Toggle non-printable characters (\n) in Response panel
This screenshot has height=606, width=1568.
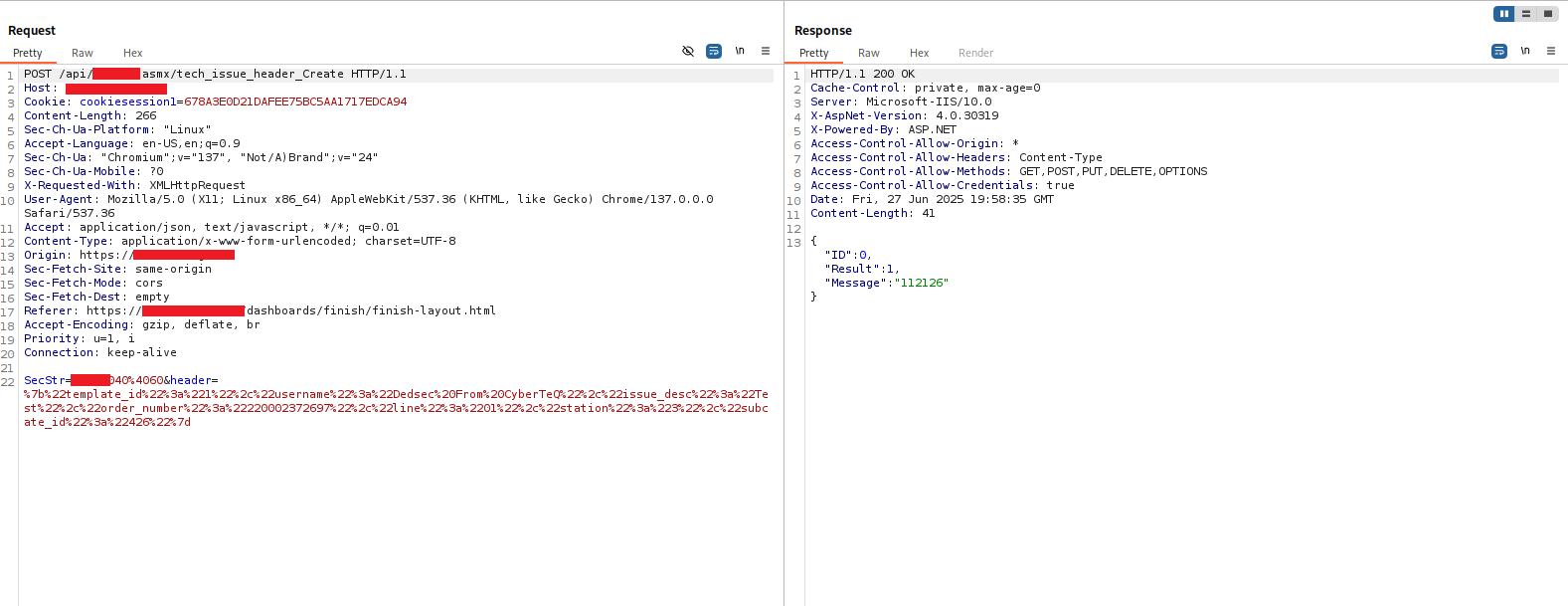[1525, 51]
